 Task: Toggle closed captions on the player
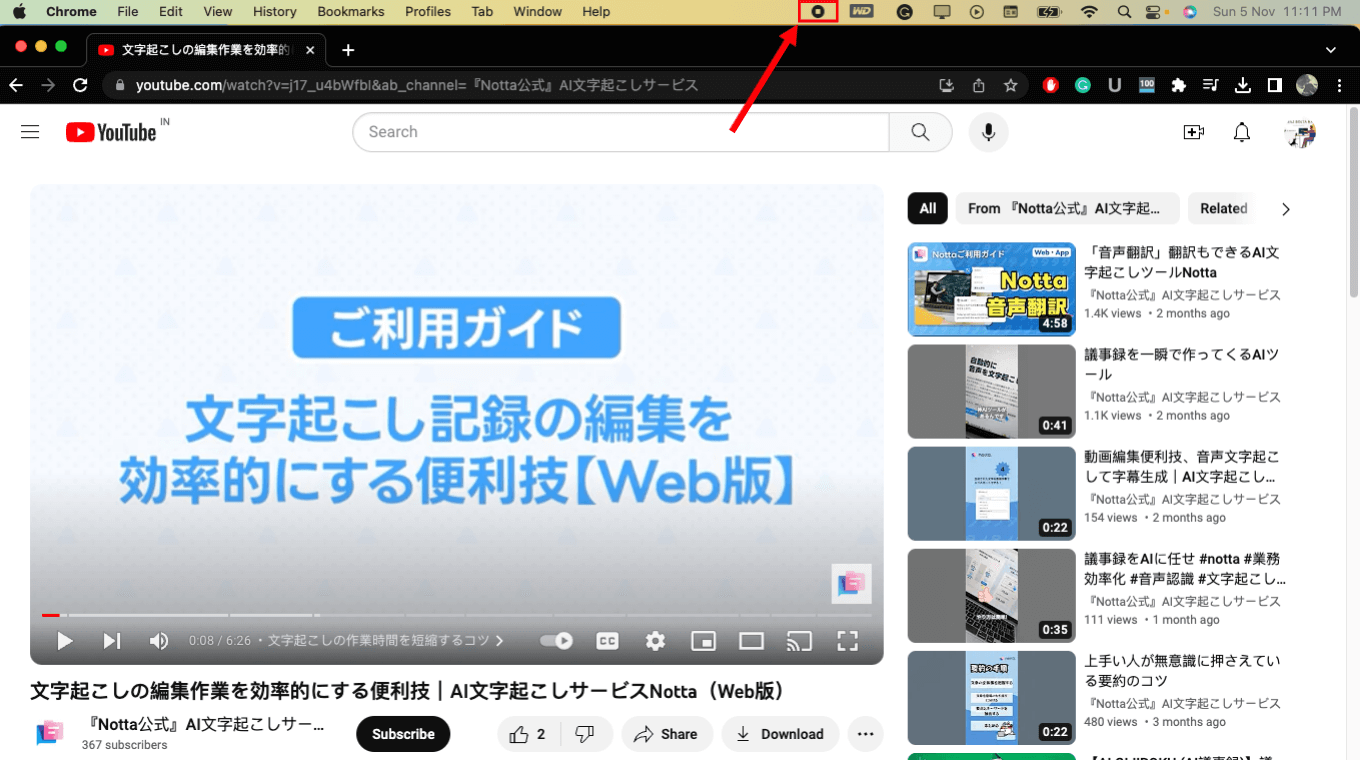[607, 641]
